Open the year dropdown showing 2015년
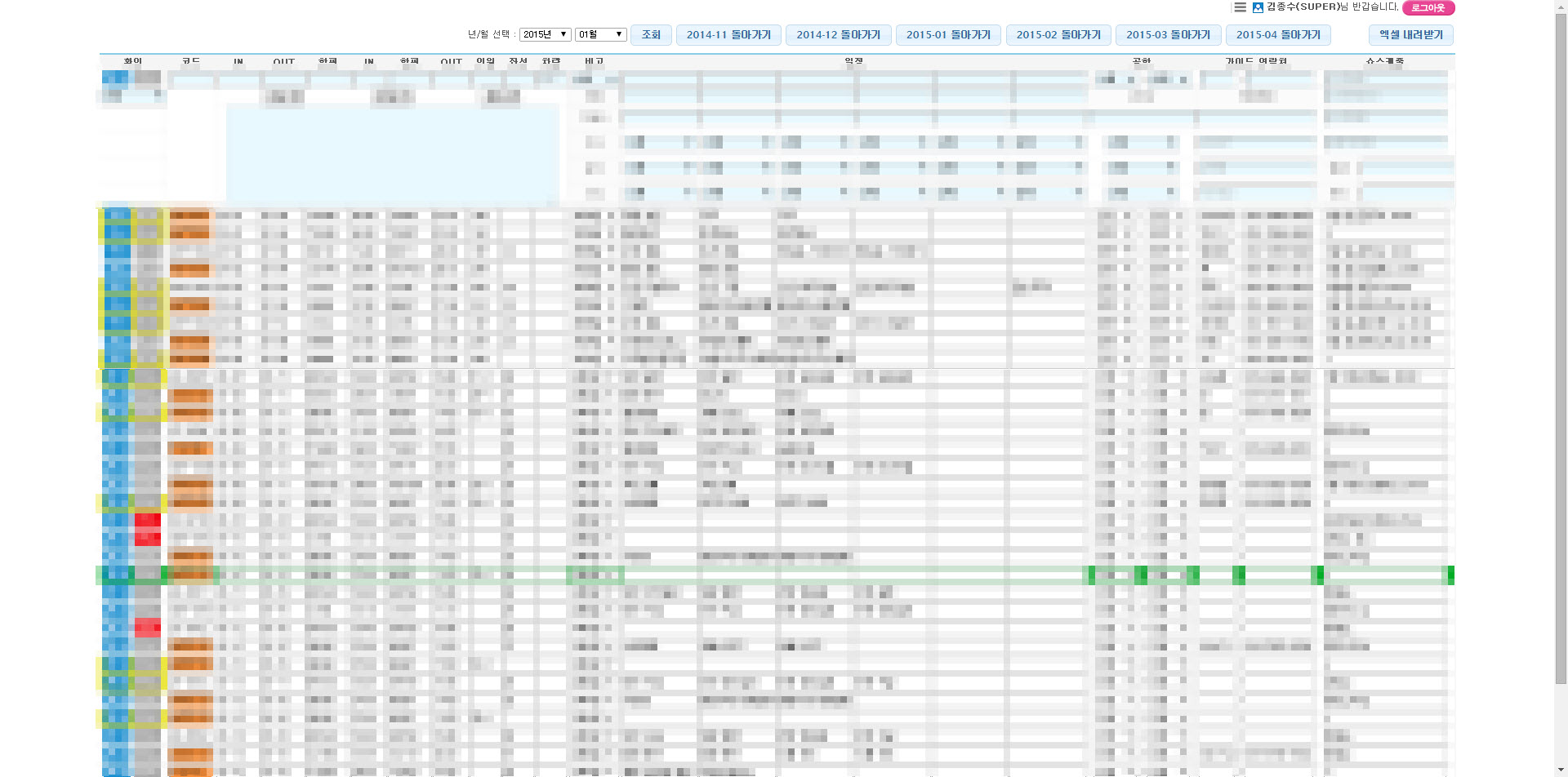1568x777 pixels. point(545,34)
